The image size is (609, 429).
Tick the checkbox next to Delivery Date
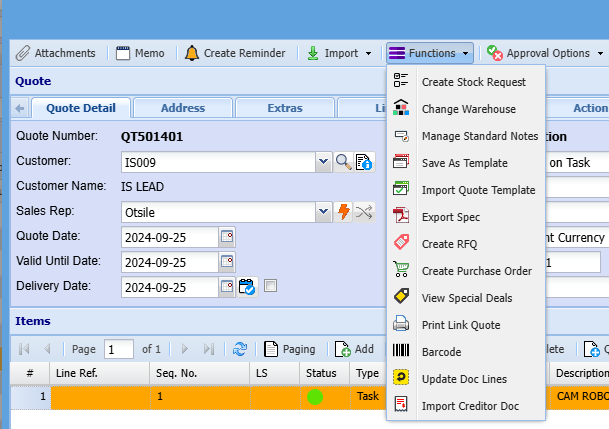point(270,287)
